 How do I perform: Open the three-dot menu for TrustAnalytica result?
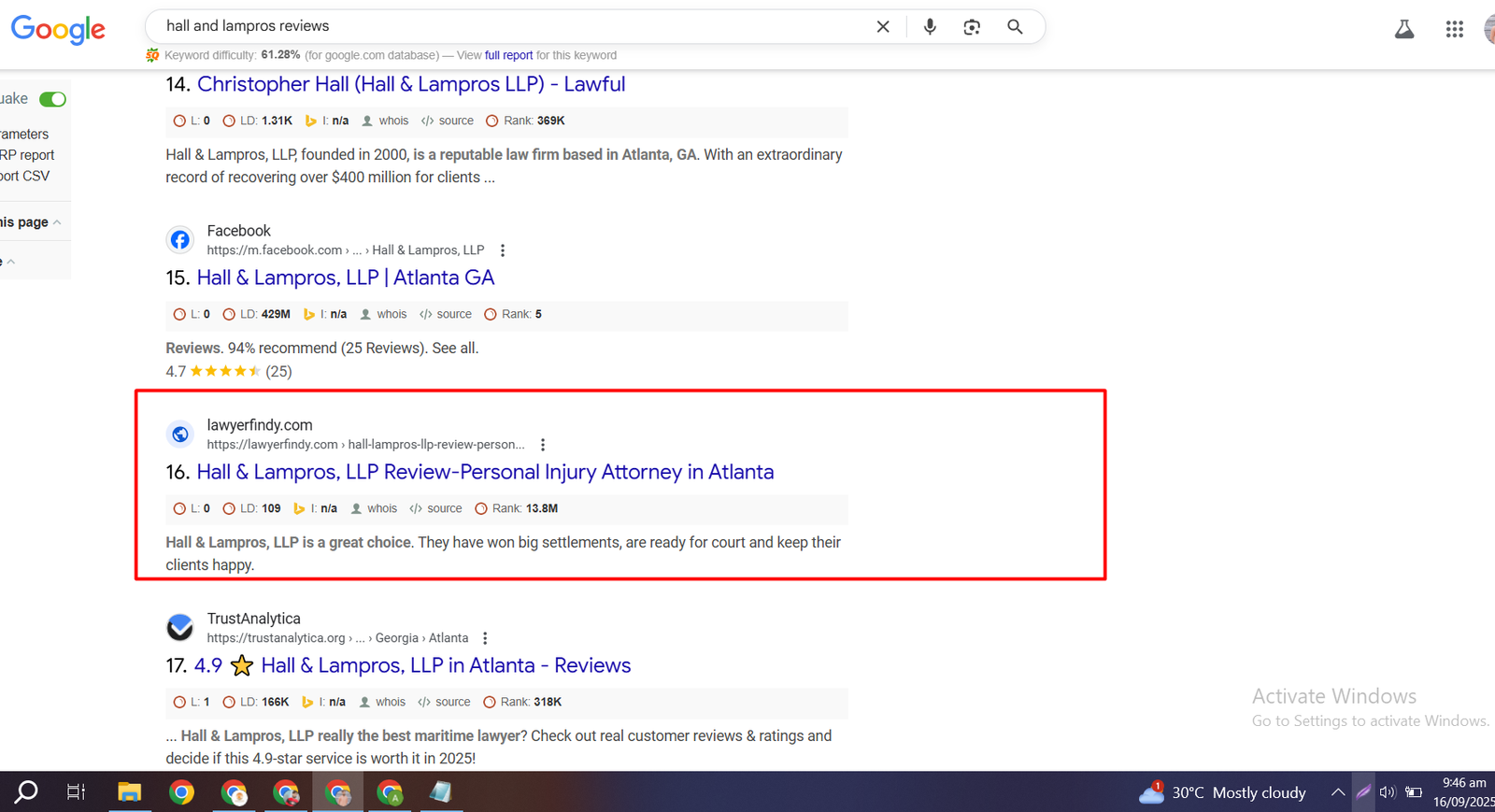pos(485,638)
